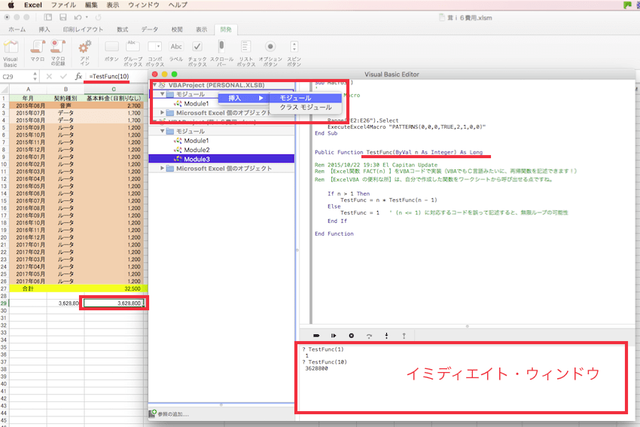
Task: Cancel formula entry with the X icon
Action: [x=49, y=76]
